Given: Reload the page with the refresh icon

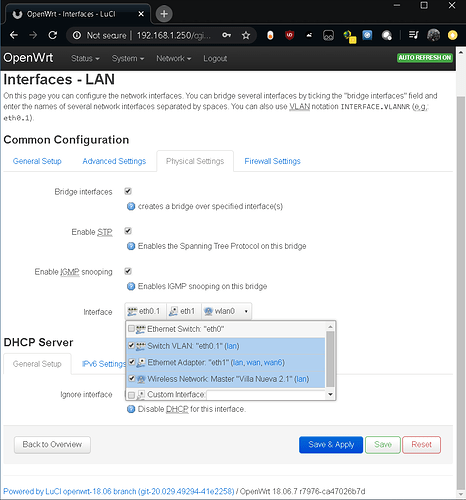Looking at the screenshot, I should (x=53, y=35).
